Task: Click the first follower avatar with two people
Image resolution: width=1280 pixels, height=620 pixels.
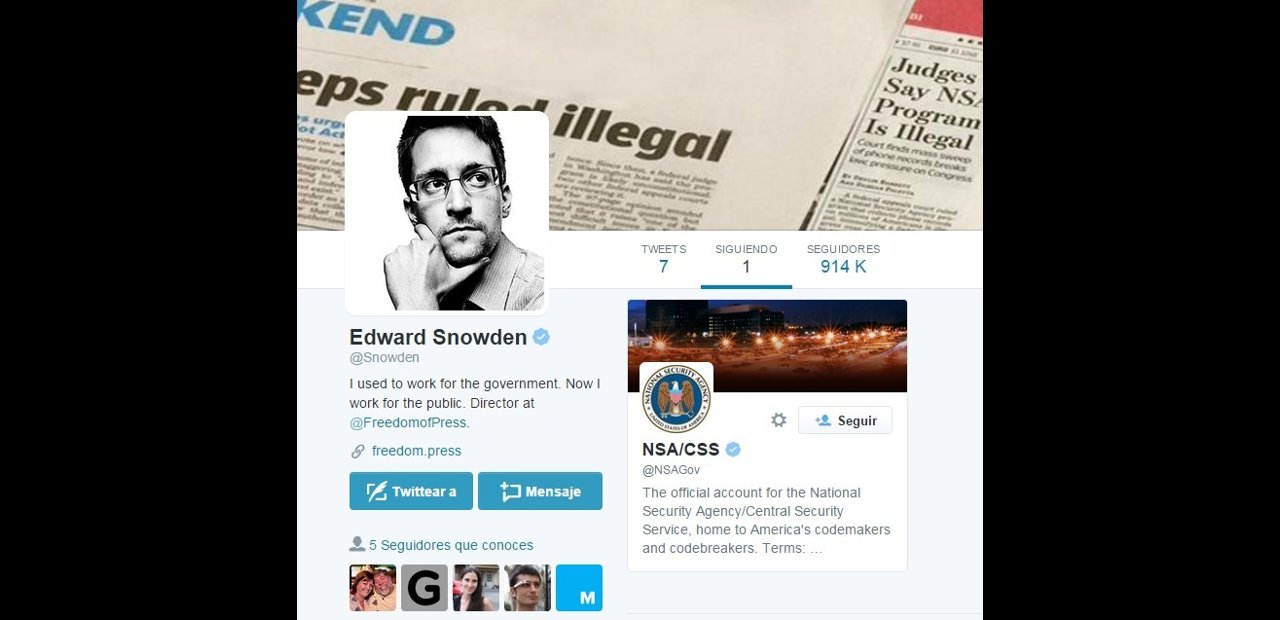Action: tap(373, 588)
